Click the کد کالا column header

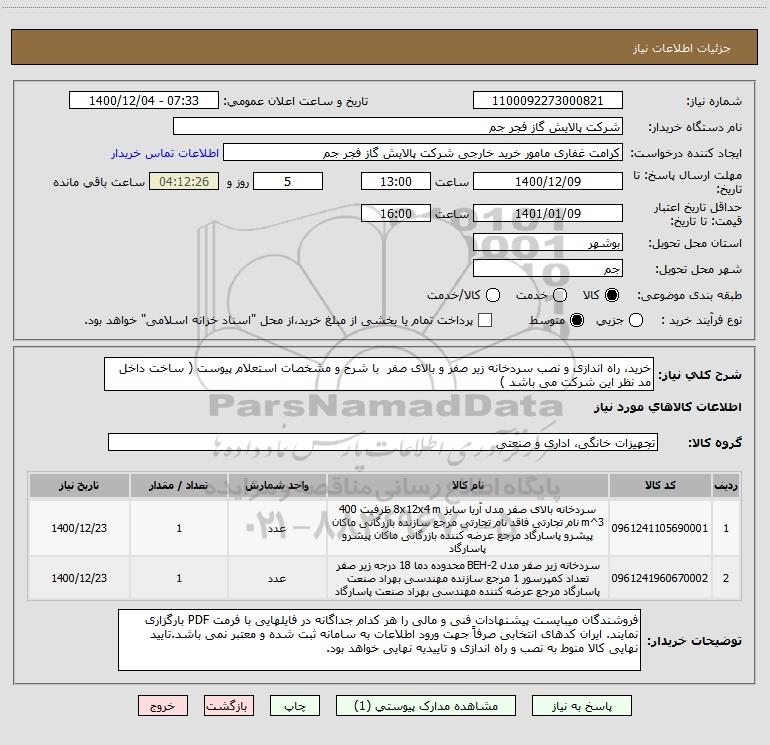660,485
